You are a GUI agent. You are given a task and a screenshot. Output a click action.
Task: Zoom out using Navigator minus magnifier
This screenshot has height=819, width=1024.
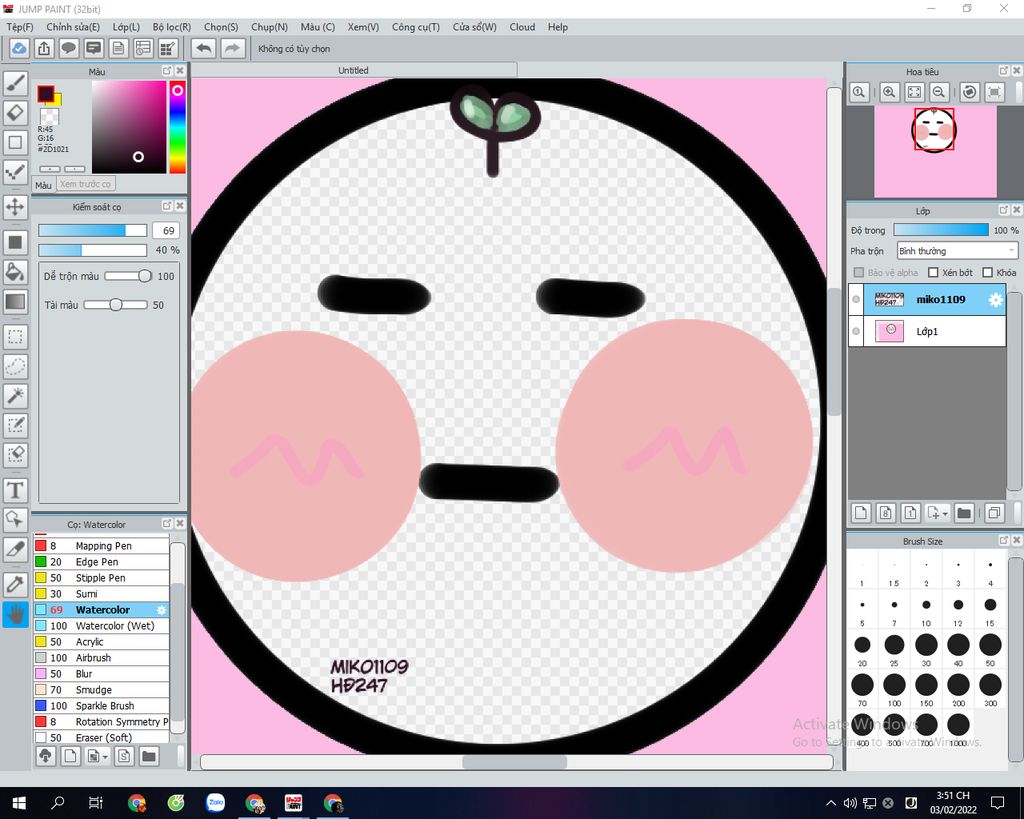coord(938,92)
